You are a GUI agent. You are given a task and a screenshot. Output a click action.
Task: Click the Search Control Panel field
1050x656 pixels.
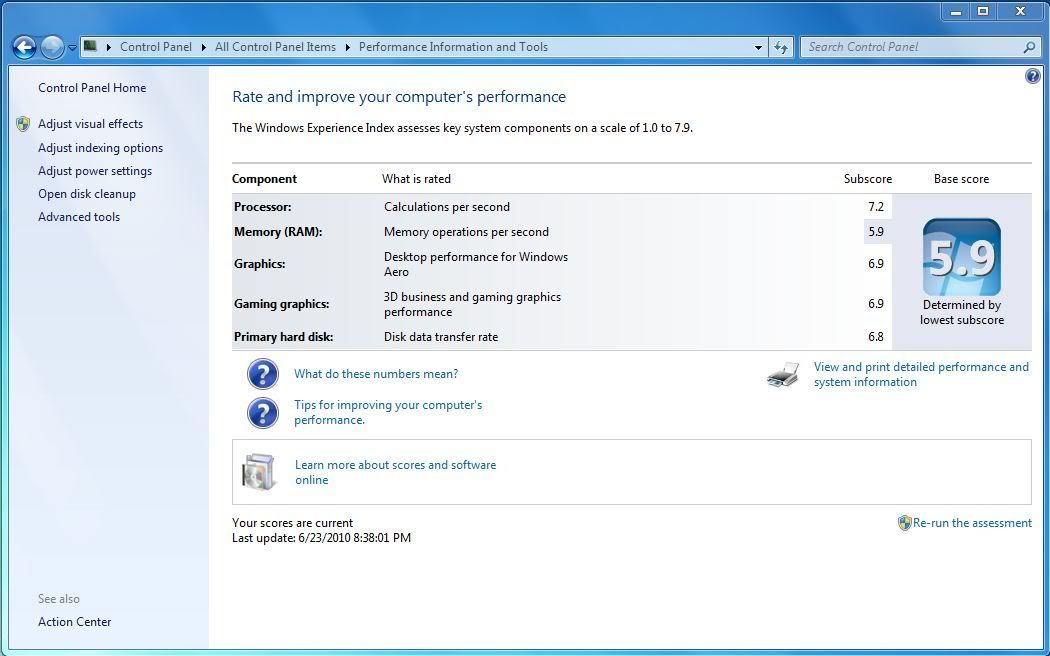pos(912,47)
